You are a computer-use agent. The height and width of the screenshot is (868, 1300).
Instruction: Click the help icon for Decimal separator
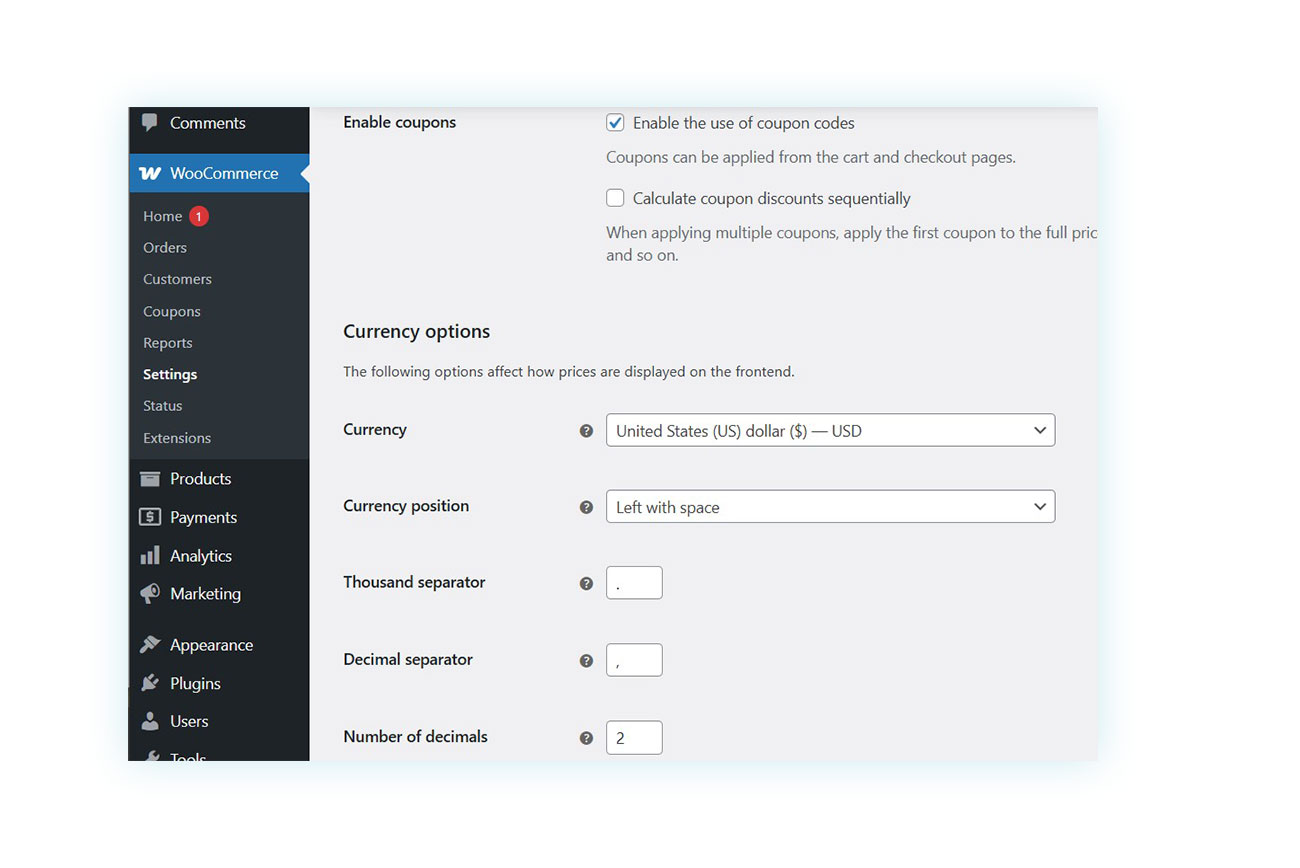(587, 660)
